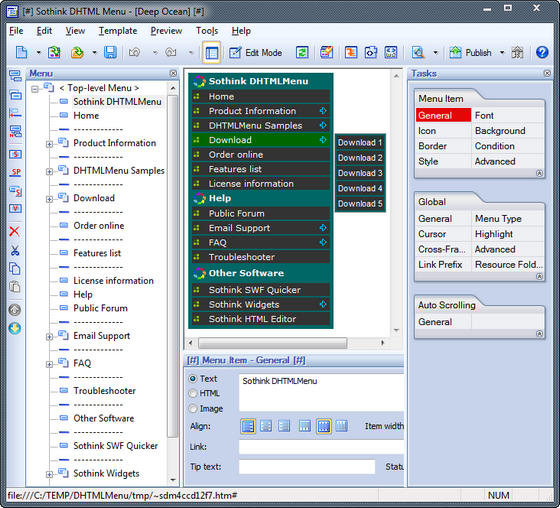
Task: Open the Tools menu
Action: (207, 31)
